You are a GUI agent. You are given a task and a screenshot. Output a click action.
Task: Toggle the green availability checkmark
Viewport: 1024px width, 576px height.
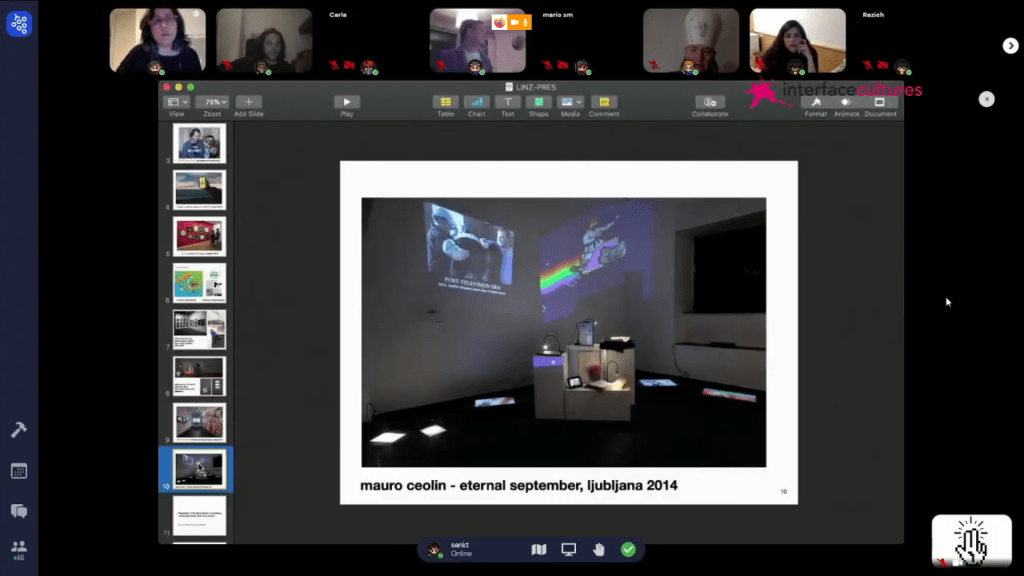point(628,549)
